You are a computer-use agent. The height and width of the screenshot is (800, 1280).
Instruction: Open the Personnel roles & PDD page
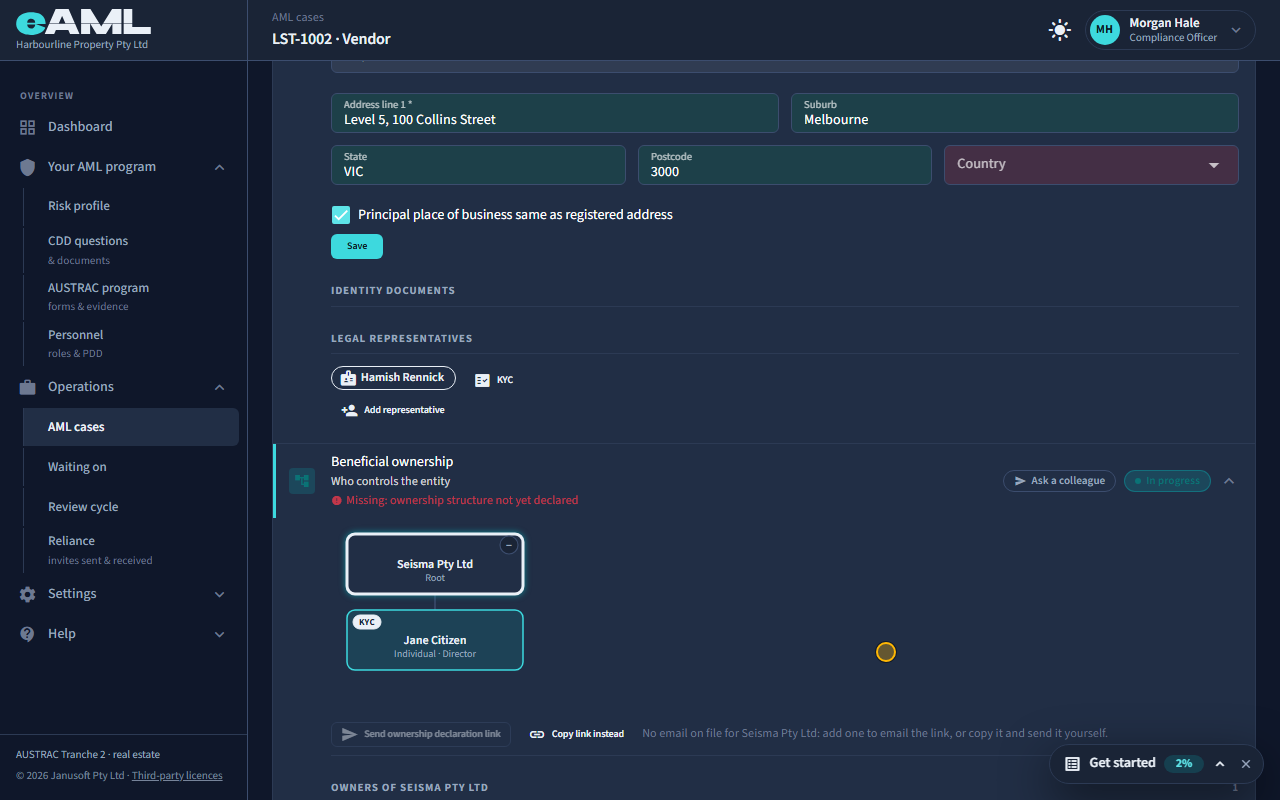[131, 343]
